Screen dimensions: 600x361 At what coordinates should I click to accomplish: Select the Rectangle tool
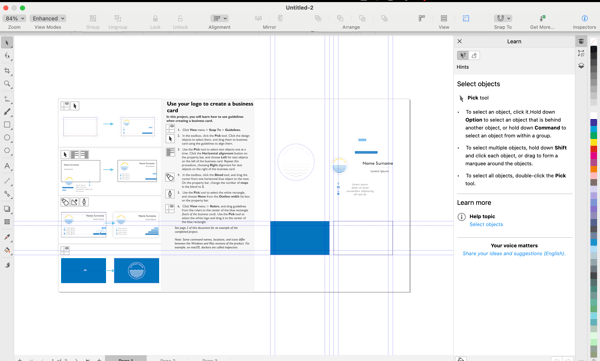pos(7,125)
